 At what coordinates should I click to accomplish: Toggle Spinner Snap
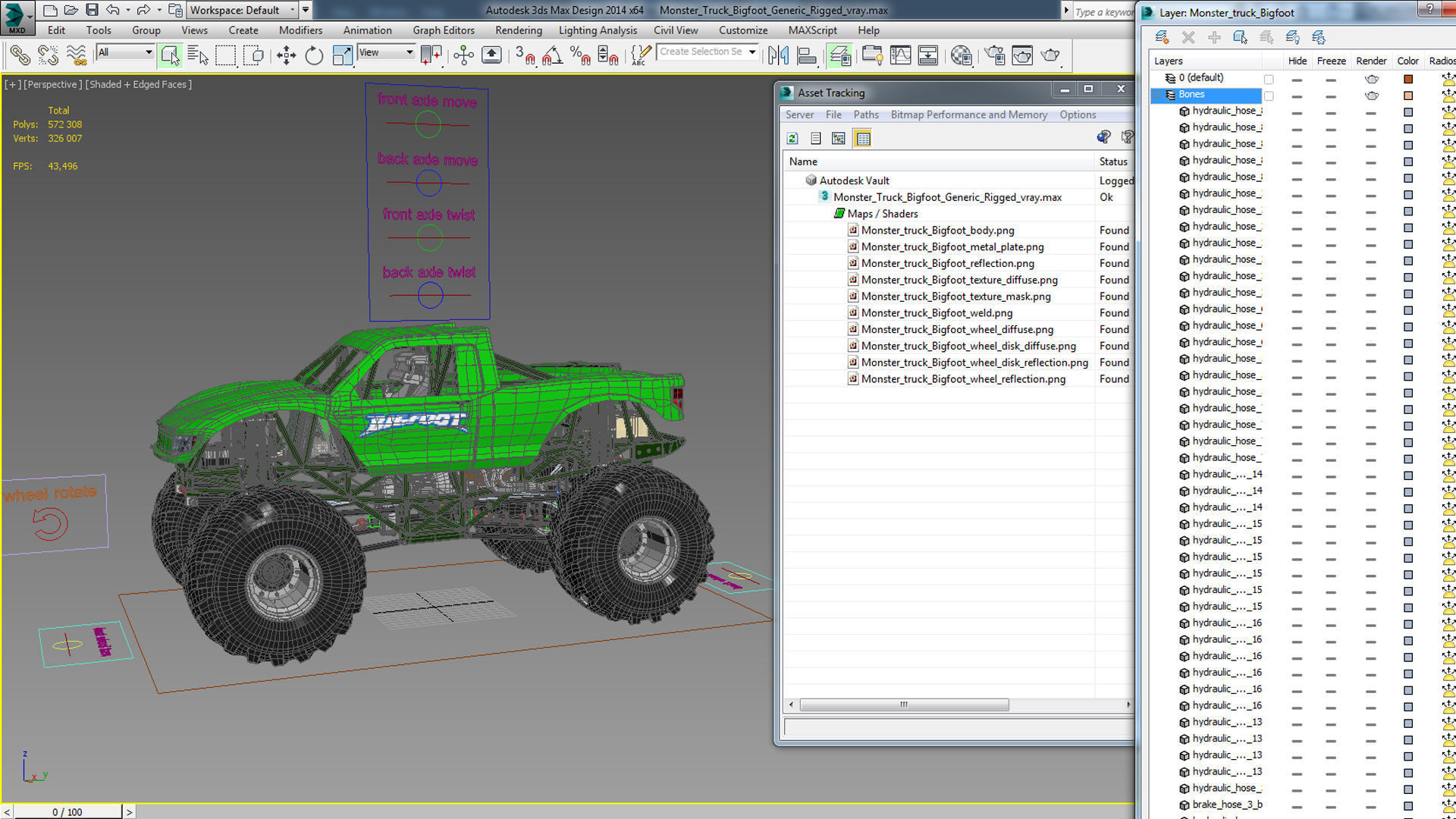pyautogui.click(x=608, y=55)
